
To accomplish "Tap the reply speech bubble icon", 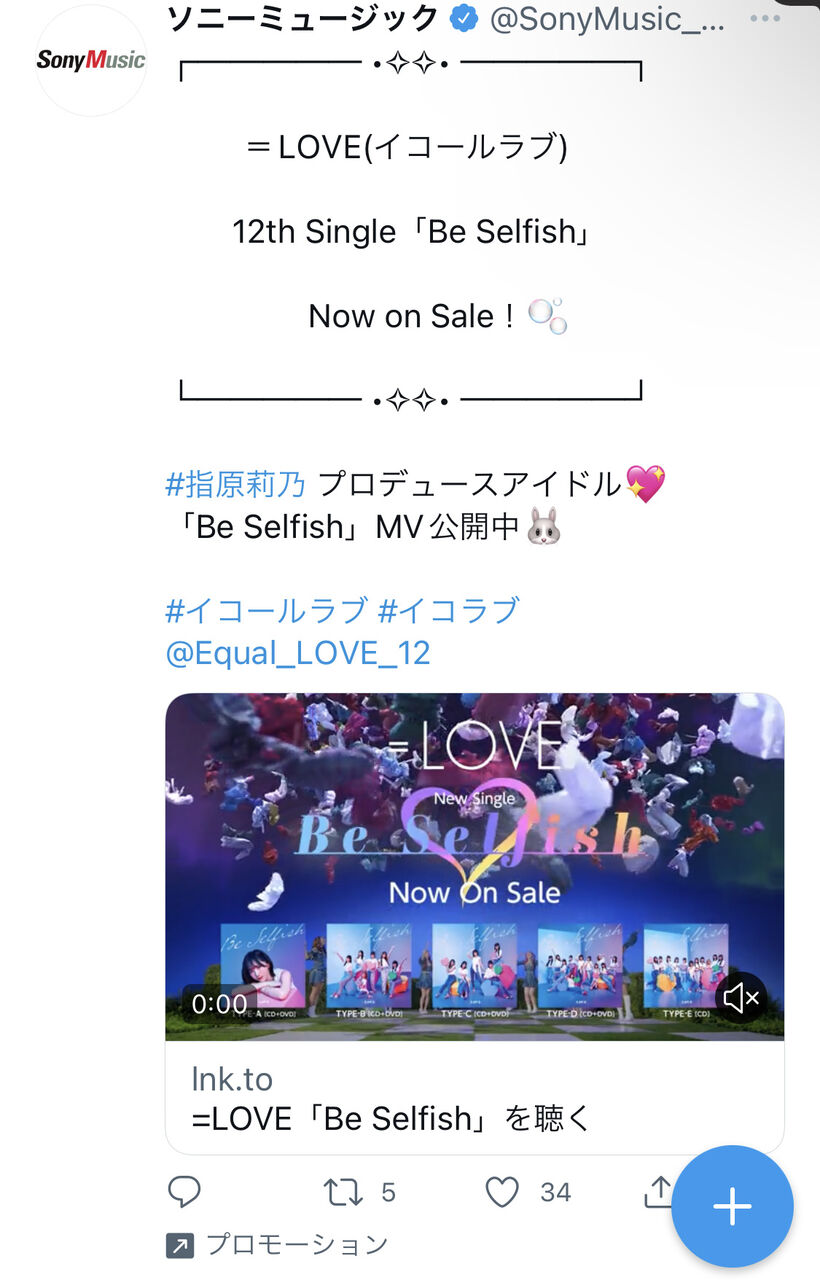I will point(184,1191).
